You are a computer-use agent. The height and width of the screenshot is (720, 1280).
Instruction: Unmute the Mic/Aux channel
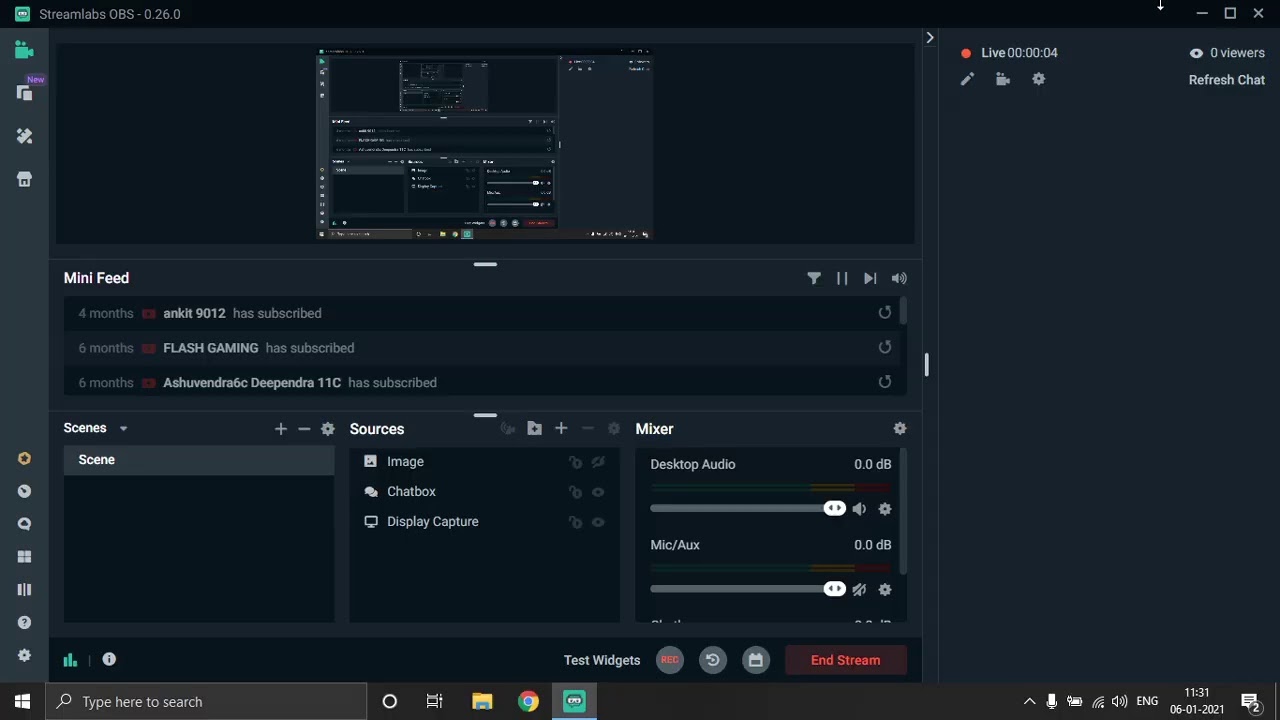[x=859, y=590]
